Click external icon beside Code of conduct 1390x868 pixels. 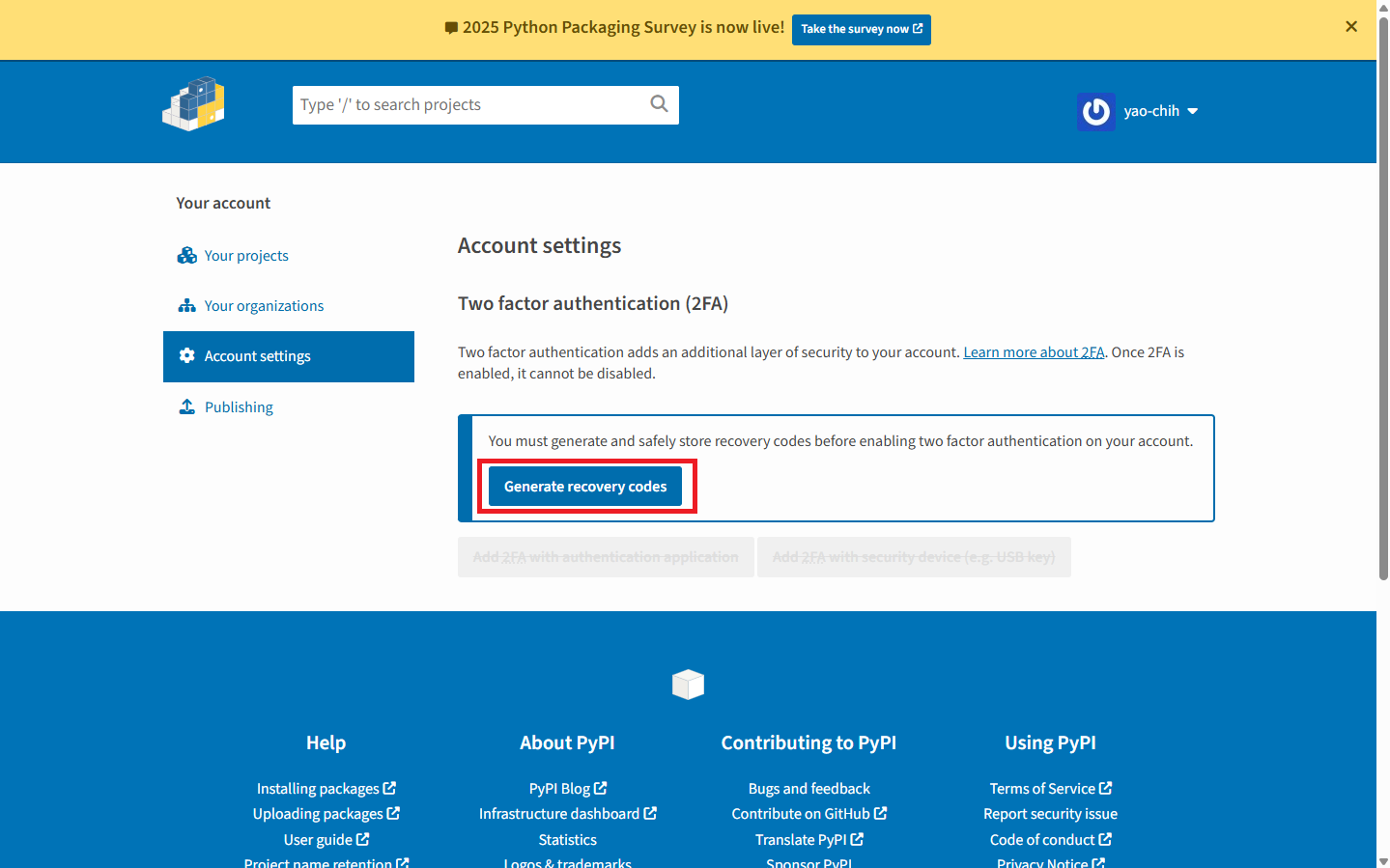[x=1105, y=839]
